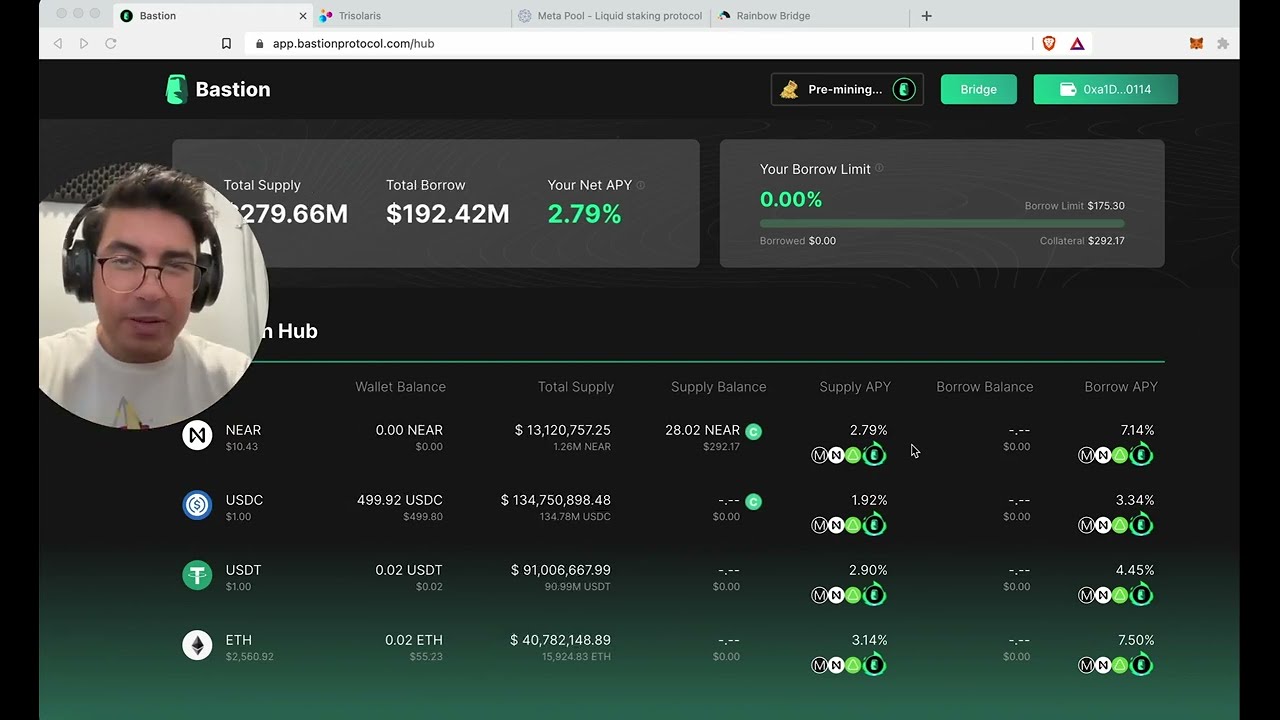Click the 2.79% Your Net APY value
This screenshot has height=720, width=1280.
(584, 214)
